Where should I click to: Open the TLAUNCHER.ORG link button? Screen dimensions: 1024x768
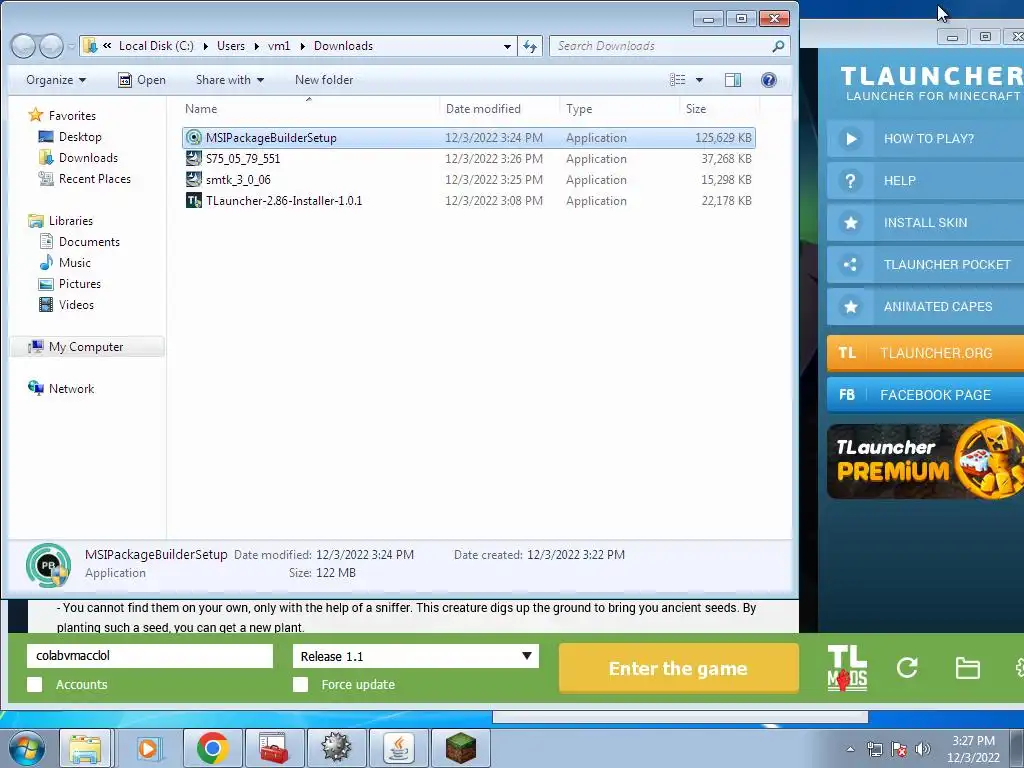click(925, 353)
